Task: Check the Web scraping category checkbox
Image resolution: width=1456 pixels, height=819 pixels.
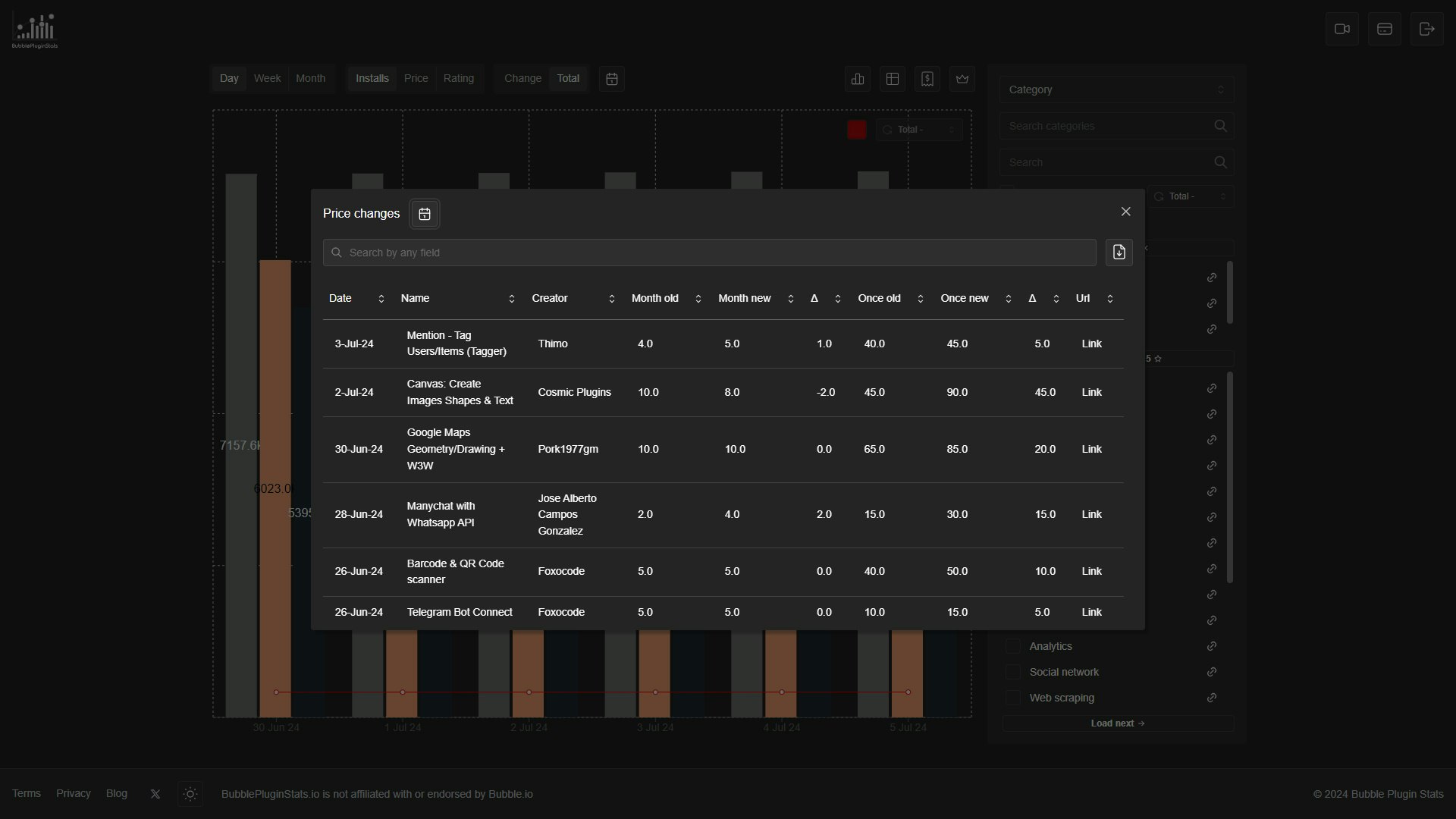Action: [x=1013, y=698]
